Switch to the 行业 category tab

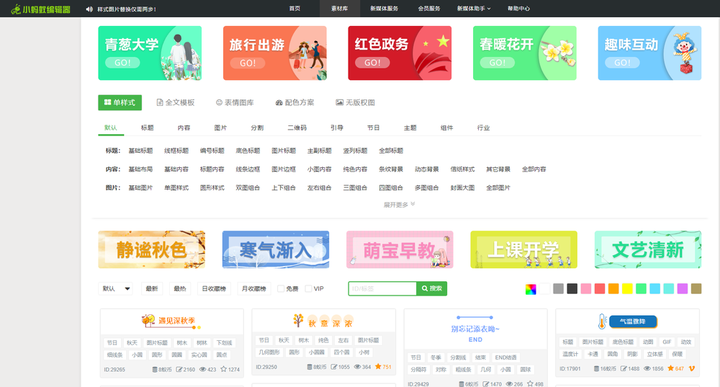tap(483, 128)
